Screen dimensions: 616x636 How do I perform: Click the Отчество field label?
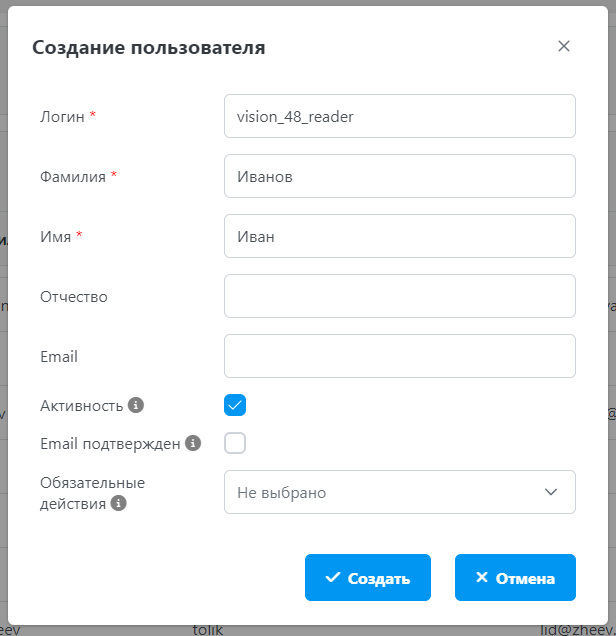pyautogui.click(x=74, y=296)
